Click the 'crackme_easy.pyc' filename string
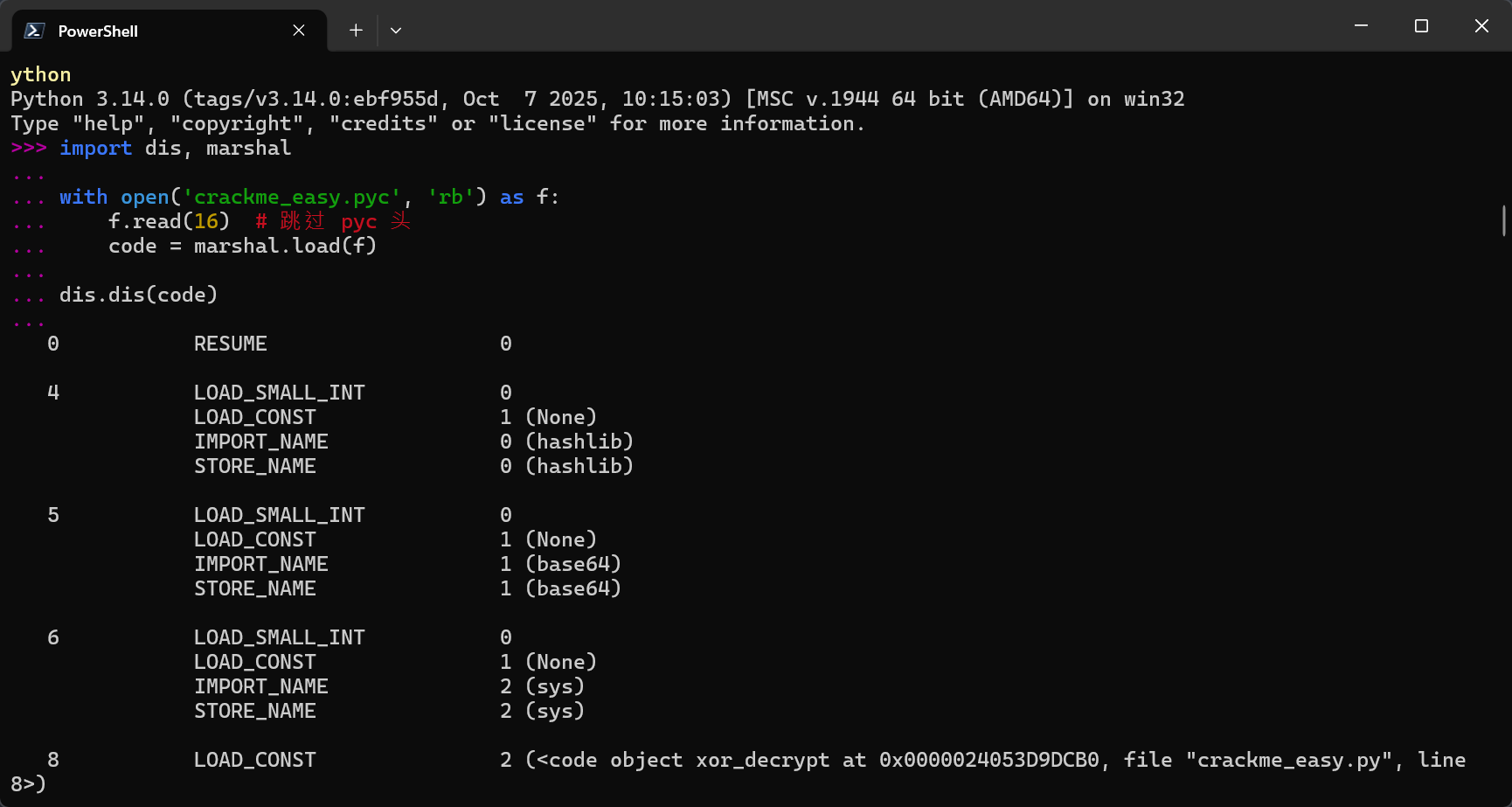Image resolution: width=1512 pixels, height=807 pixels. (291, 198)
